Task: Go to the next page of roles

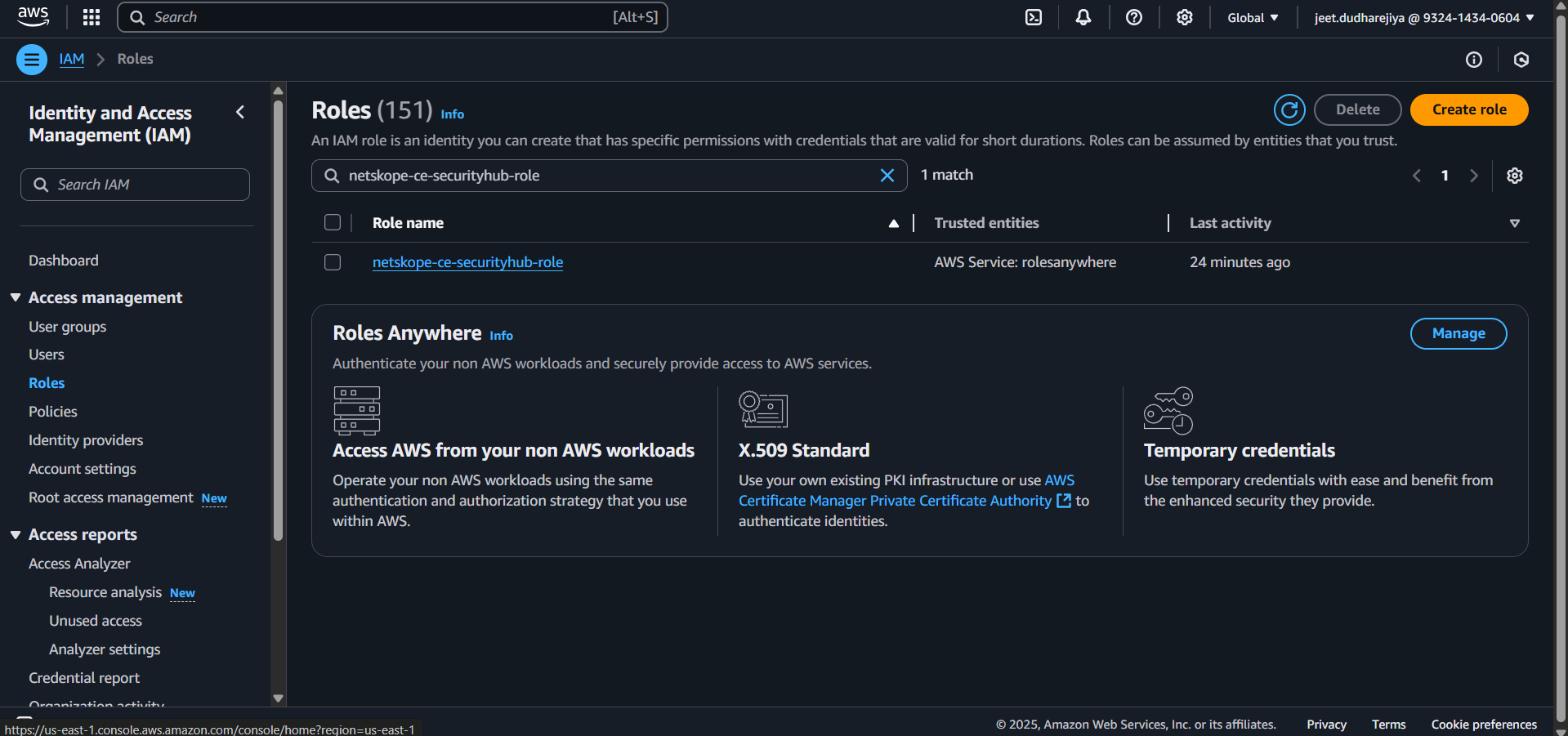Action: (x=1474, y=176)
